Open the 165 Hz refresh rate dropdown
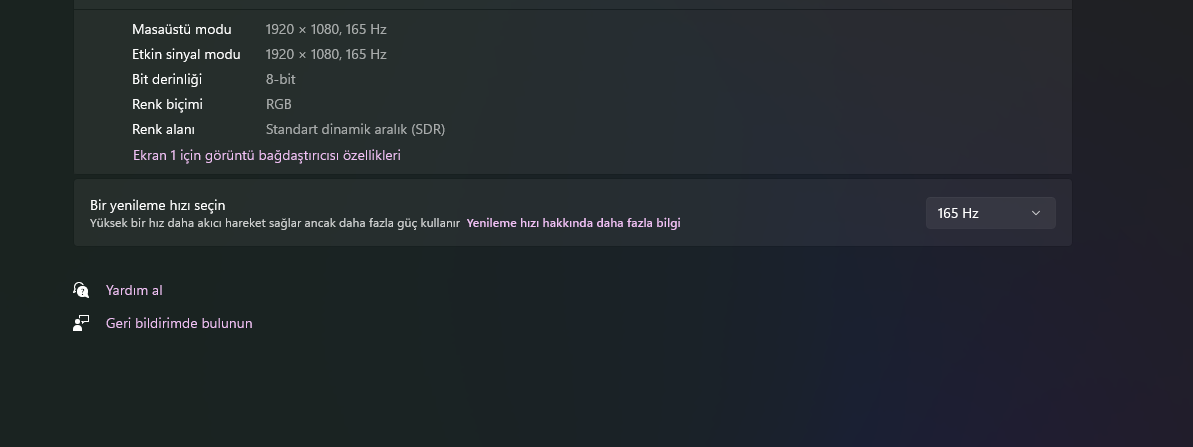Image resolution: width=1193 pixels, height=447 pixels. tap(989, 213)
